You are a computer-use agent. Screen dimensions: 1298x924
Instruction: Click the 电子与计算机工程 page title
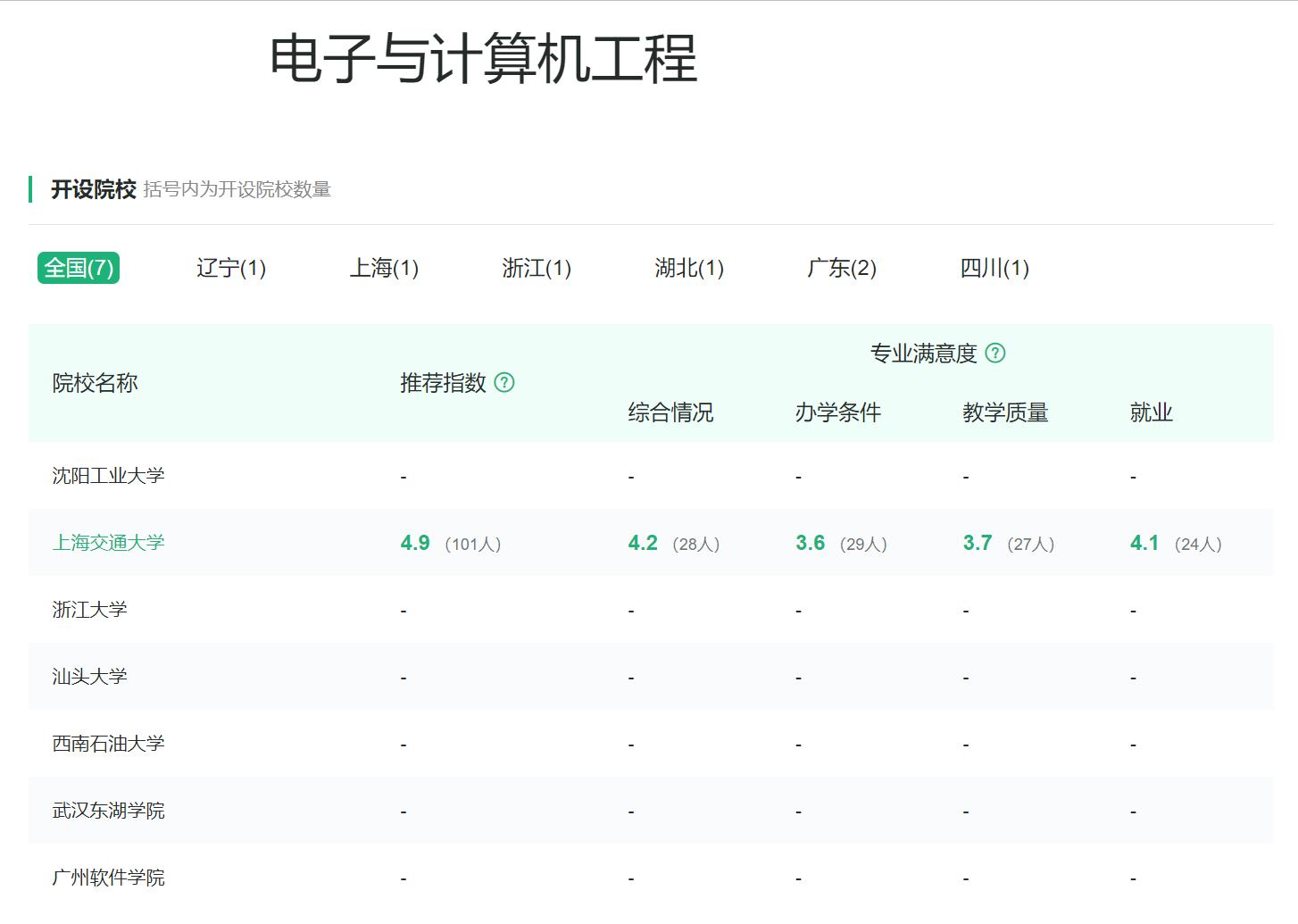click(482, 59)
